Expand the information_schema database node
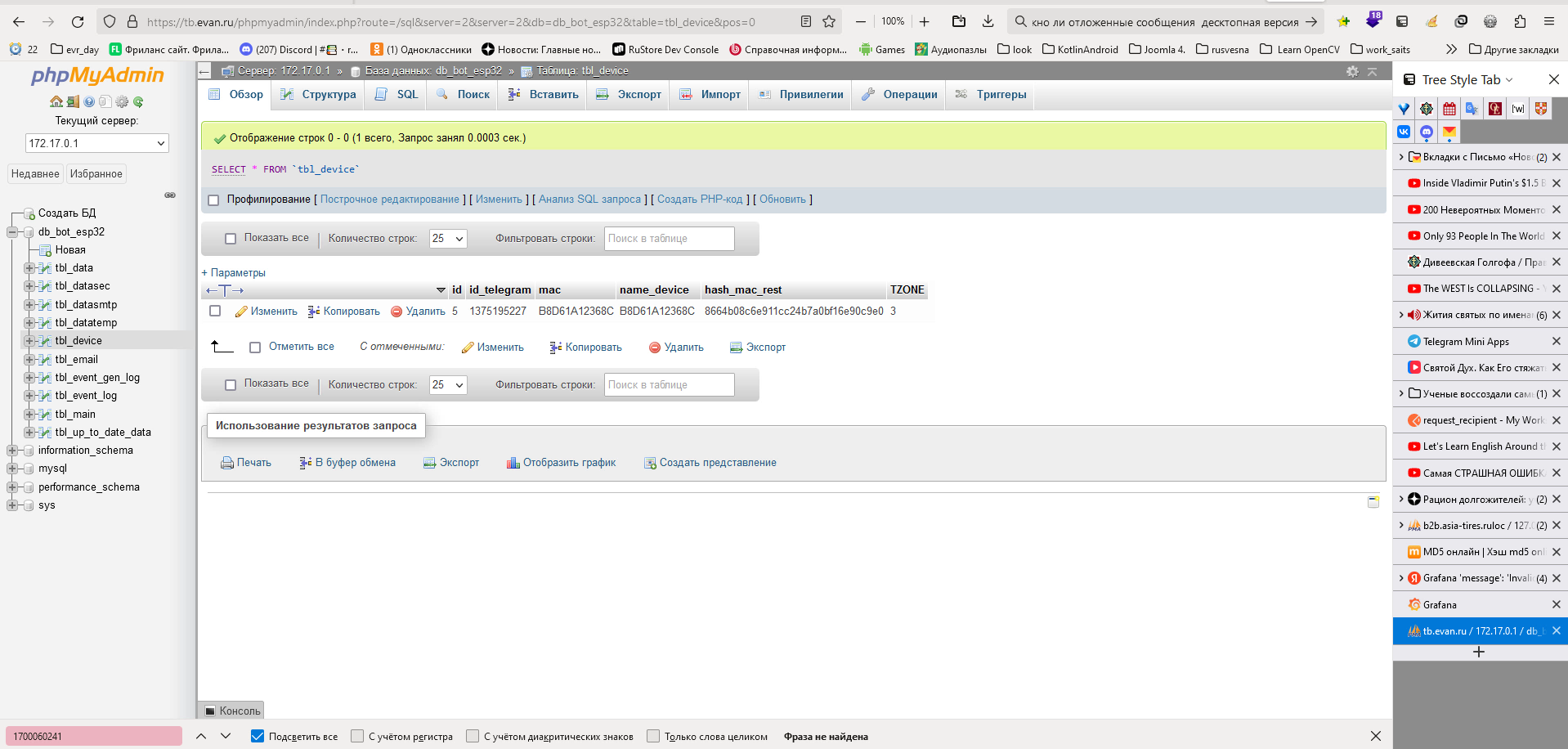 (x=12, y=451)
